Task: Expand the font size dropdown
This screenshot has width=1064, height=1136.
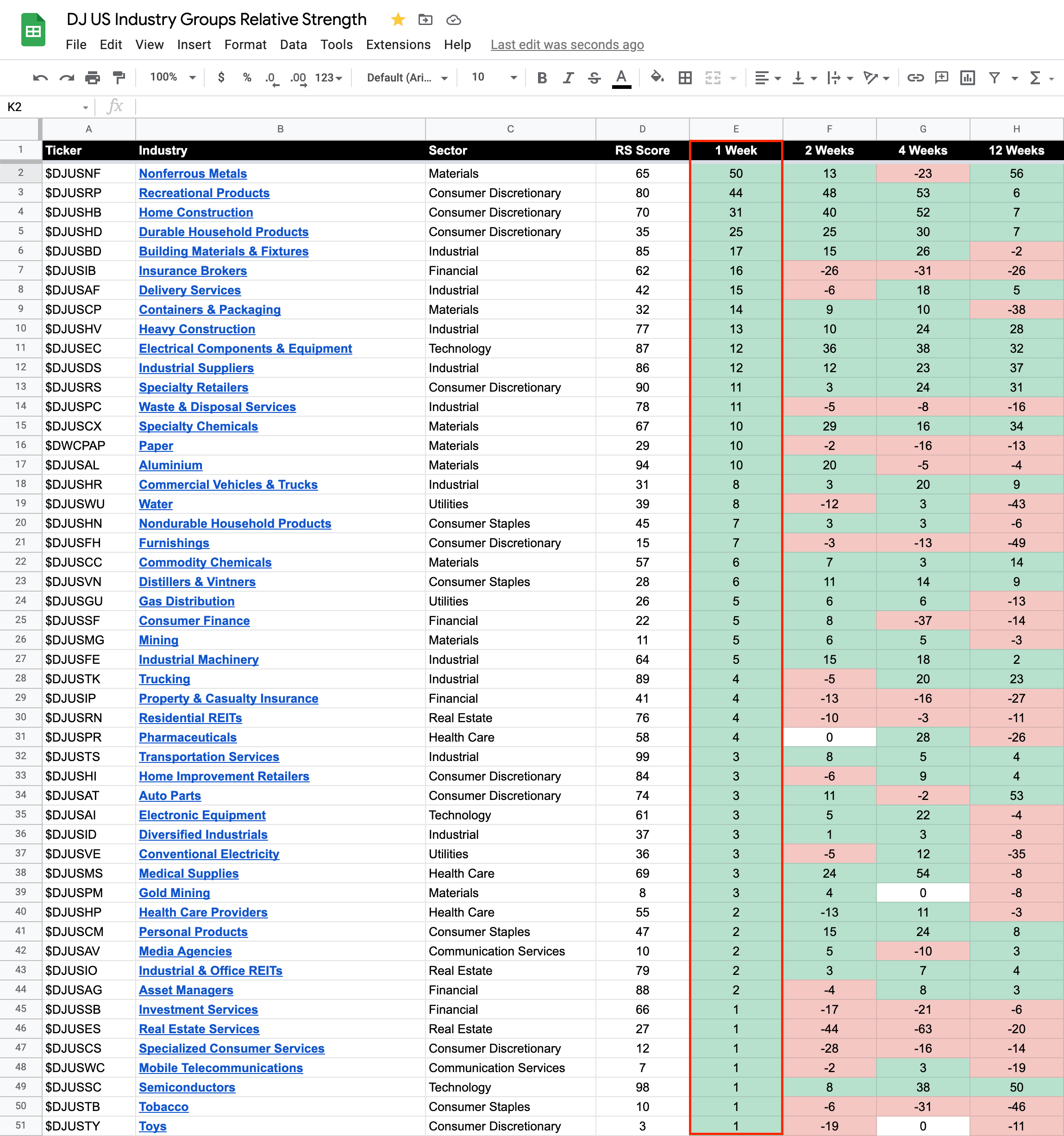Action: tap(513, 78)
